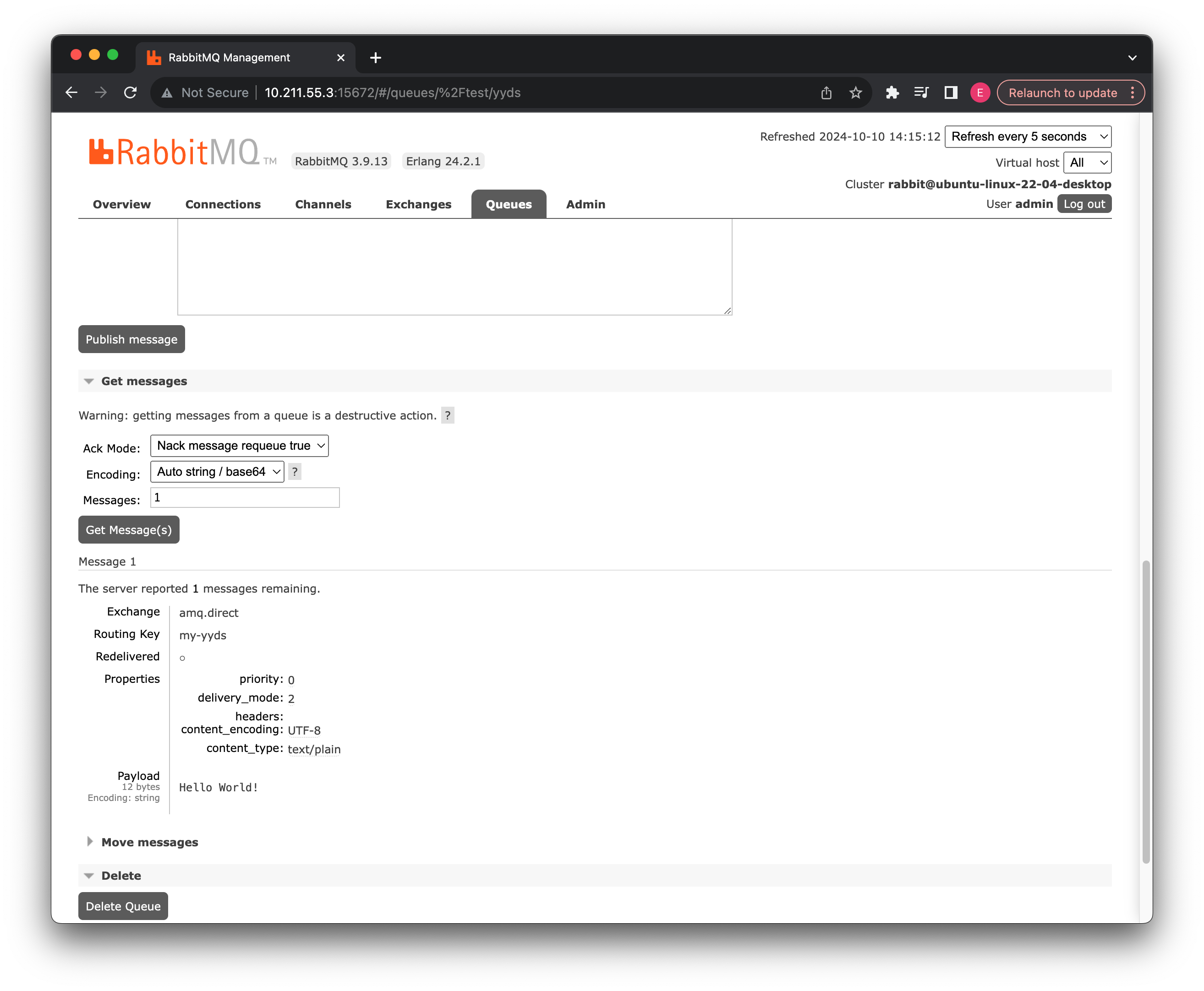
Task: Click the media controls toolbar icon
Action: (922, 93)
